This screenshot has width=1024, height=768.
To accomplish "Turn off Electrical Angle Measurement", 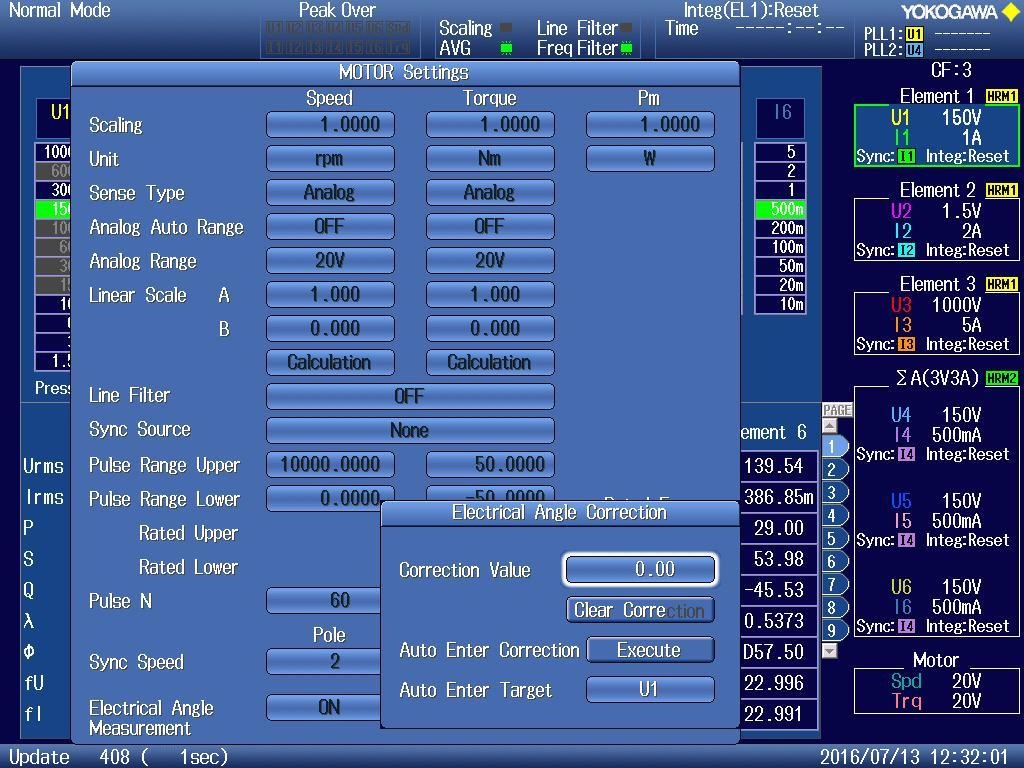I will point(330,708).
